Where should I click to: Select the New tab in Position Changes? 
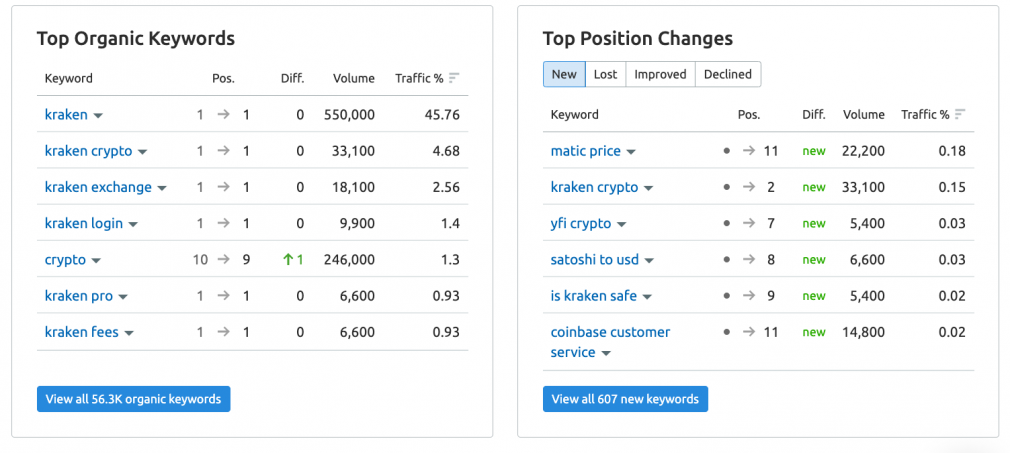click(x=564, y=74)
